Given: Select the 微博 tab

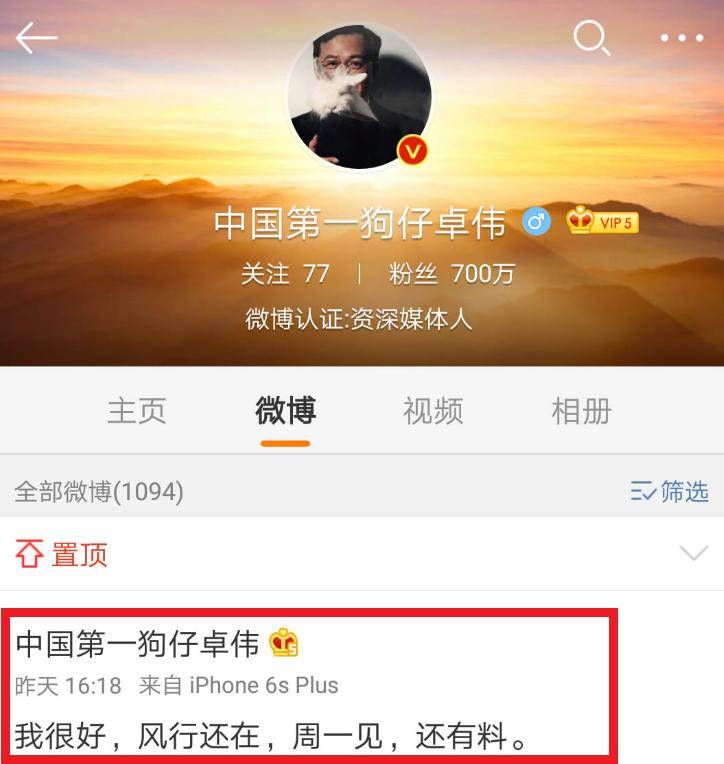Looking at the screenshot, I should tap(286, 411).
